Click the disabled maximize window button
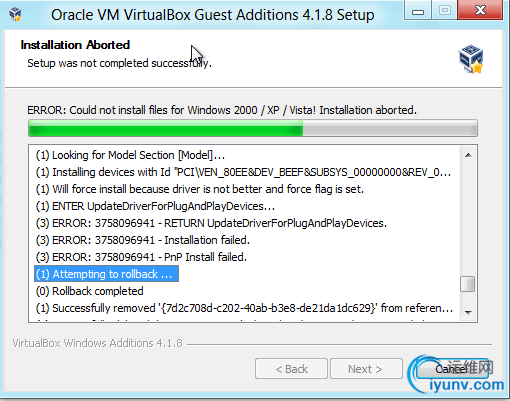Viewport: 510px width, 401px height. point(445,11)
